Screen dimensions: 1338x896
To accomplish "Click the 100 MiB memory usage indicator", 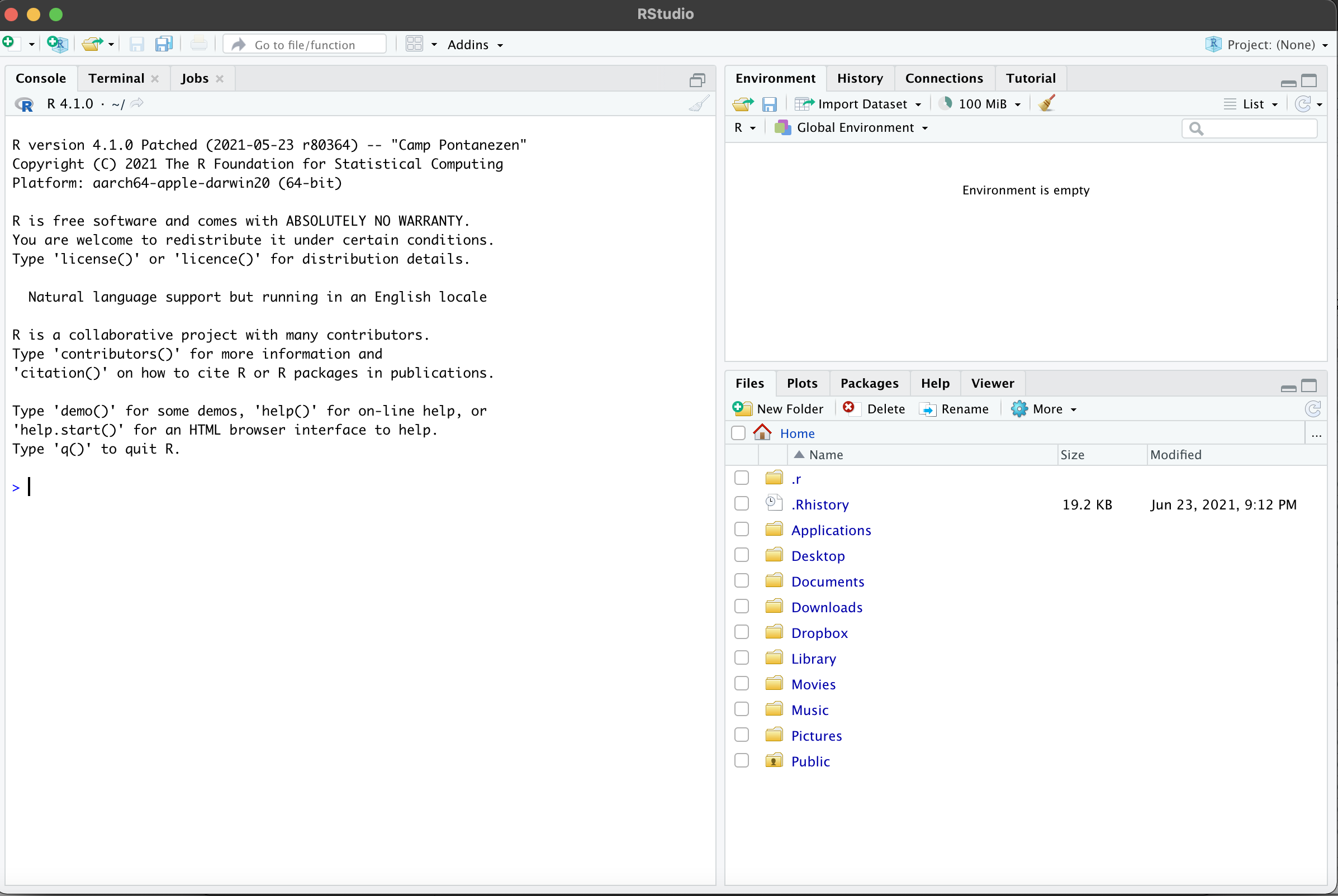I will tap(981, 104).
